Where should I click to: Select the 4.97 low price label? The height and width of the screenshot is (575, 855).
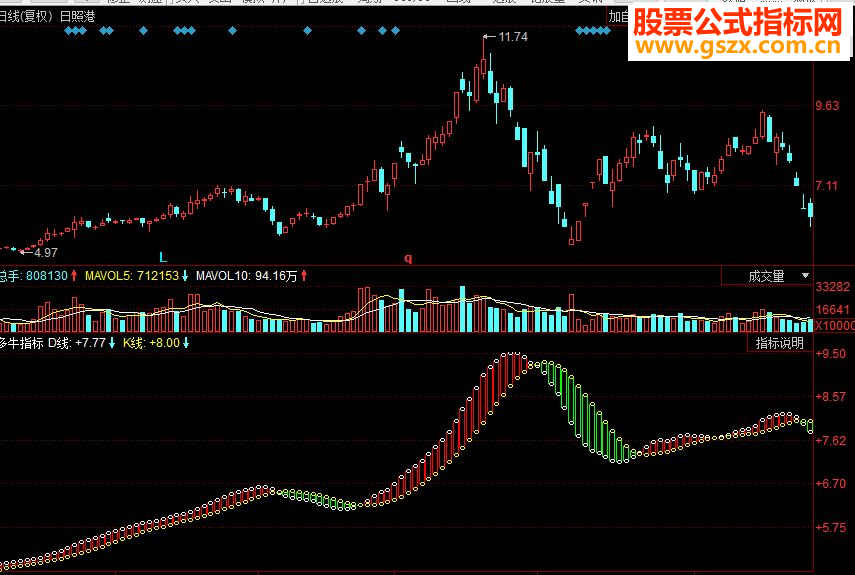coord(46,252)
